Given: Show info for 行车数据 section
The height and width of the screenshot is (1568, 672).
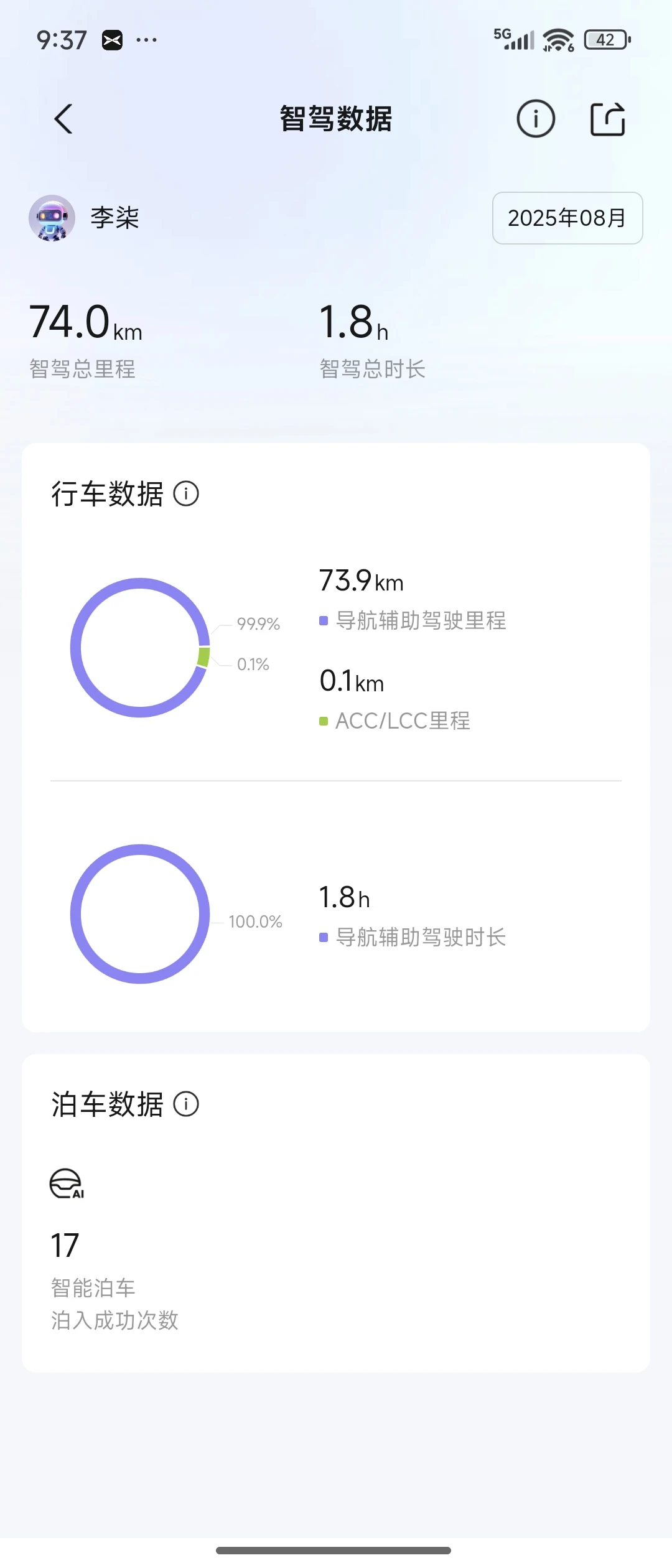Looking at the screenshot, I should pos(186,494).
